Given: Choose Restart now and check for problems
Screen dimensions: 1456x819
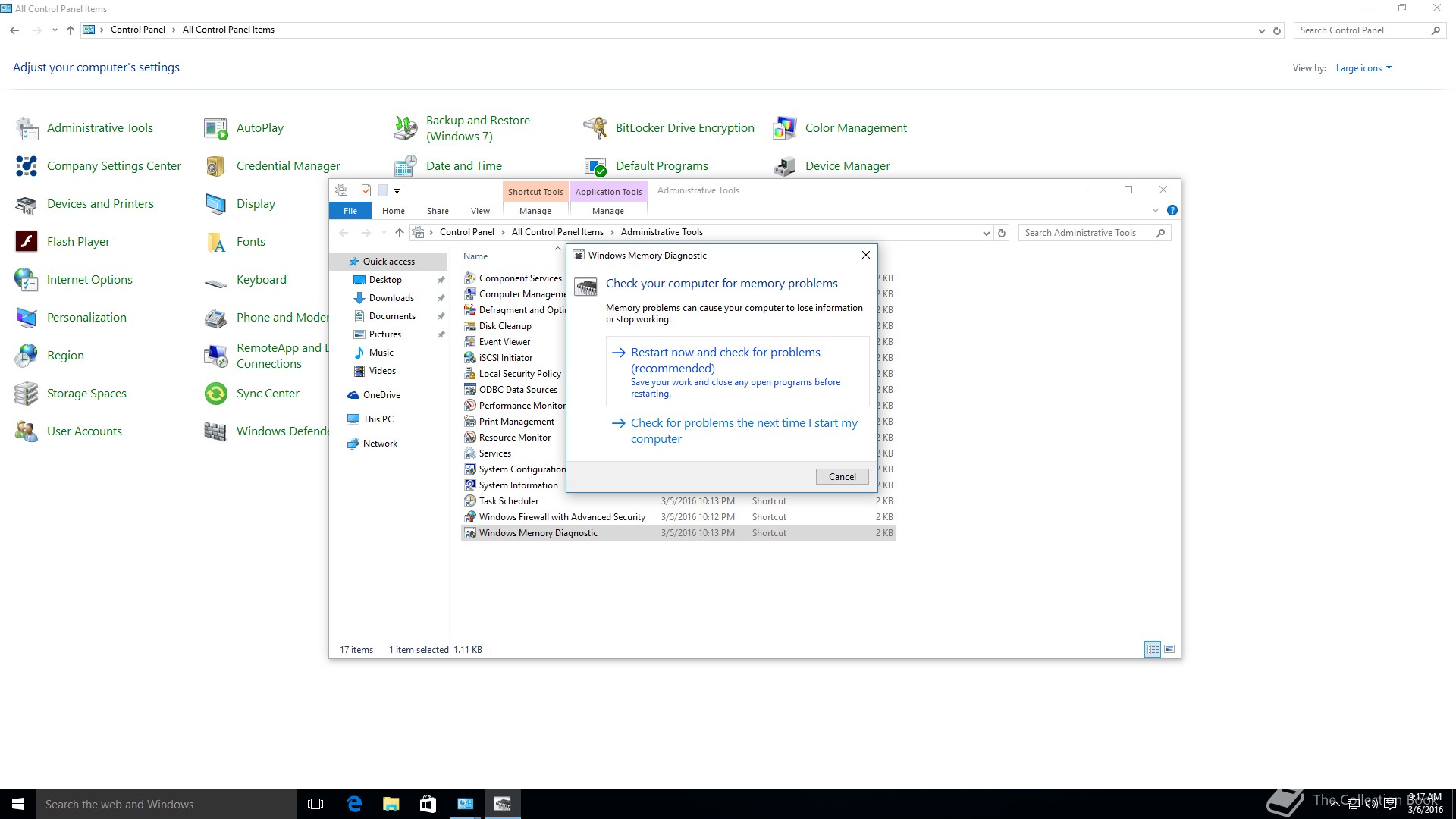Looking at the screenshot, I should (737, 372).
